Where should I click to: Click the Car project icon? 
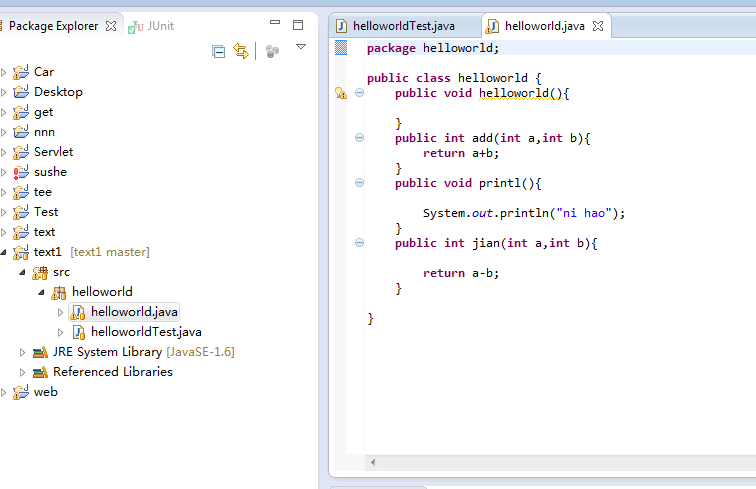[x=21, y=72]
